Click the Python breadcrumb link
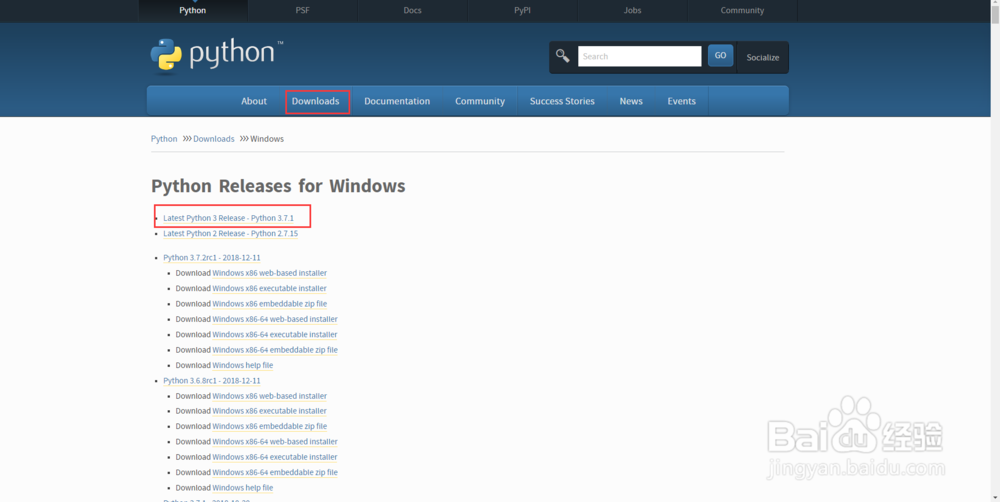Image resolution: width=1000 pixels, height=502 pixels. click(164, 138)
